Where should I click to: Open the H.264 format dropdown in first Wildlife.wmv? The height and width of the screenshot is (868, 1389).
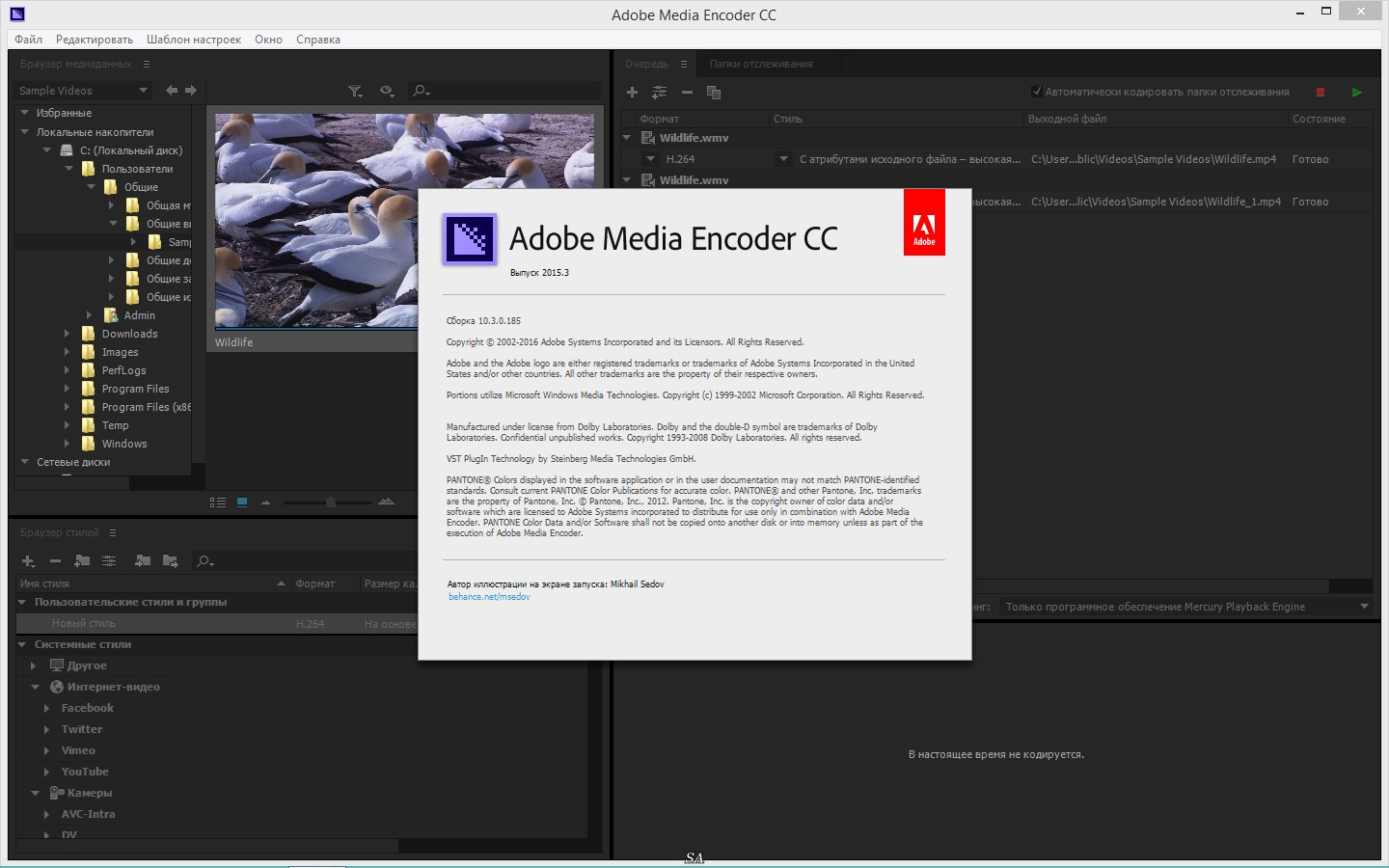coord(650,159)
